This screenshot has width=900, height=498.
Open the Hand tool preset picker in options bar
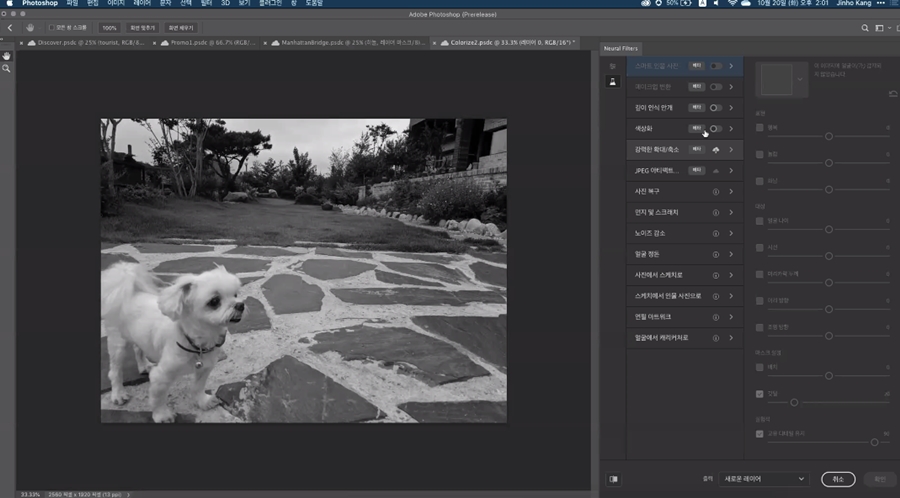[30, 28]
